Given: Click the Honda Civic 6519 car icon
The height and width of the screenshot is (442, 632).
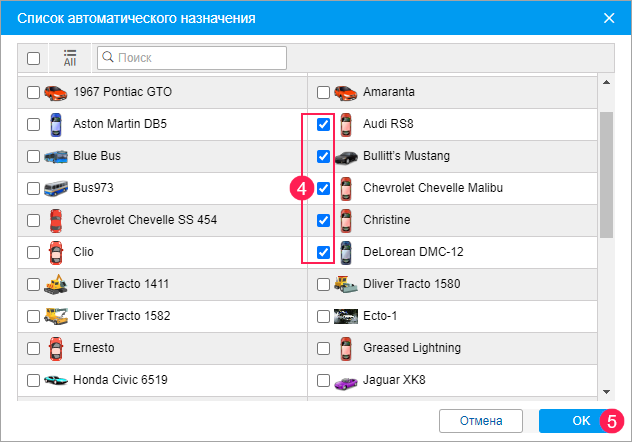Looking at the screenshot, I should [x=56, y=380].
